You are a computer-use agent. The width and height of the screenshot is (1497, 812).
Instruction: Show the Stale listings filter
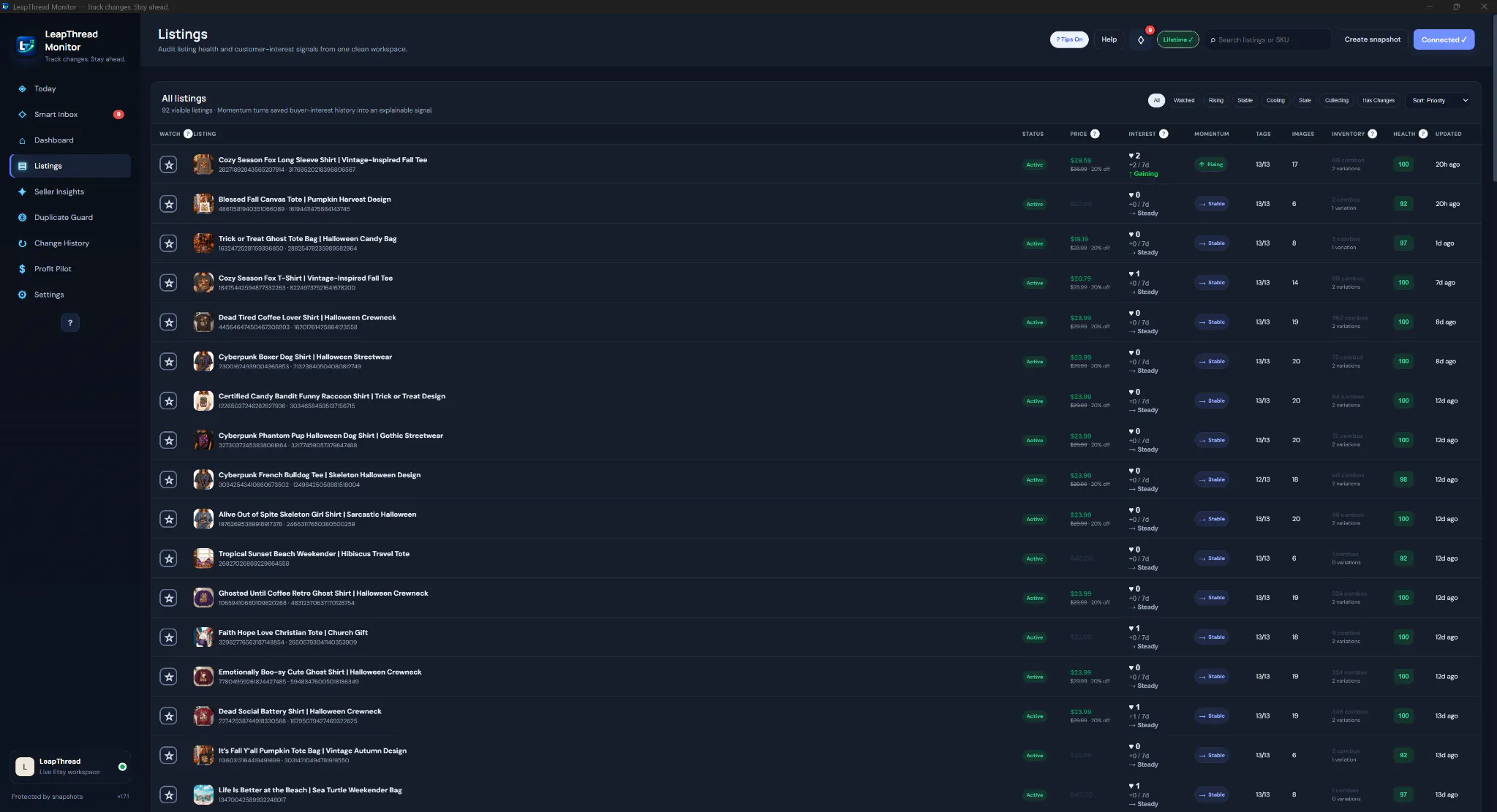click(x=1305, y=100)
